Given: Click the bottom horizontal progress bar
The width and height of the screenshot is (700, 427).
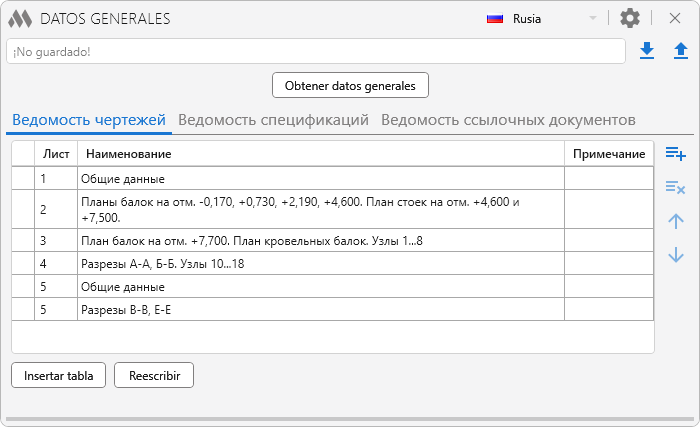Looking at the screenshot, I should (349, 420).
